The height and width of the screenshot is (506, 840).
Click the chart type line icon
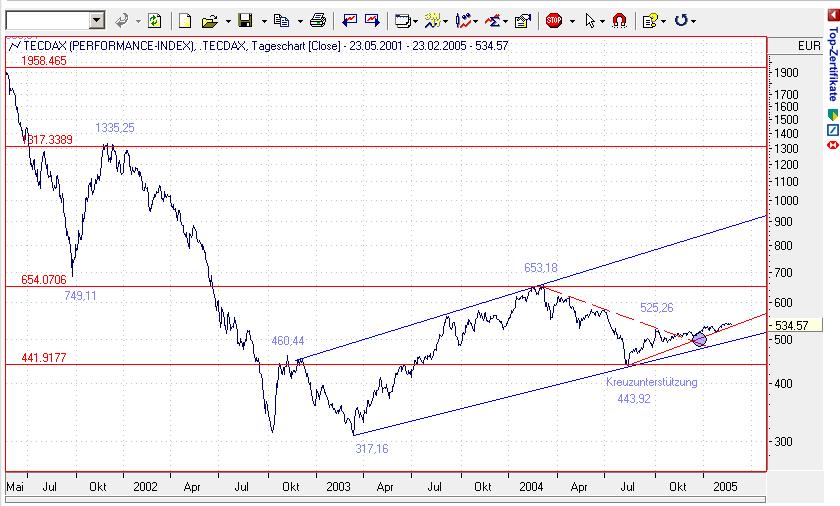[432, 21]
